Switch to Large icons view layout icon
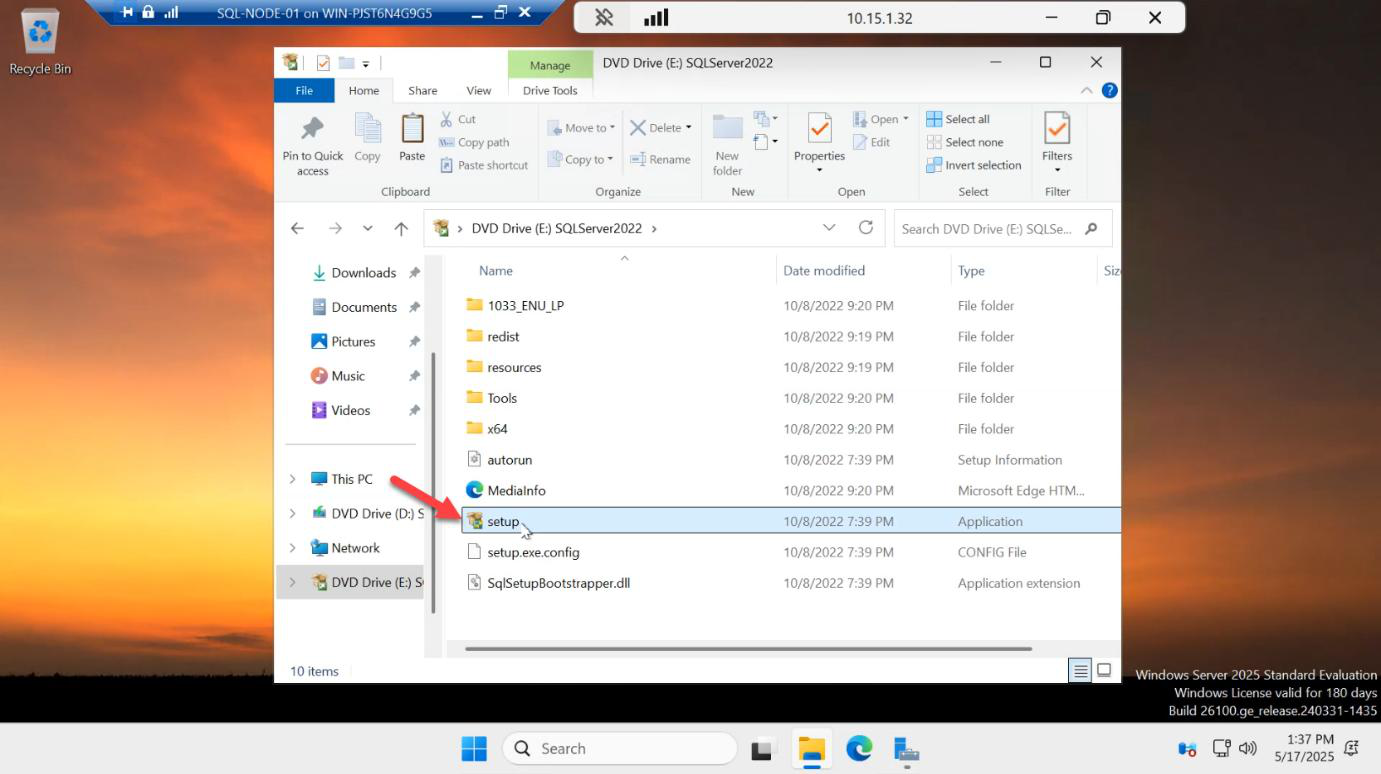The height and width of the screenshot is (774, 1381). pos(1104,671)
